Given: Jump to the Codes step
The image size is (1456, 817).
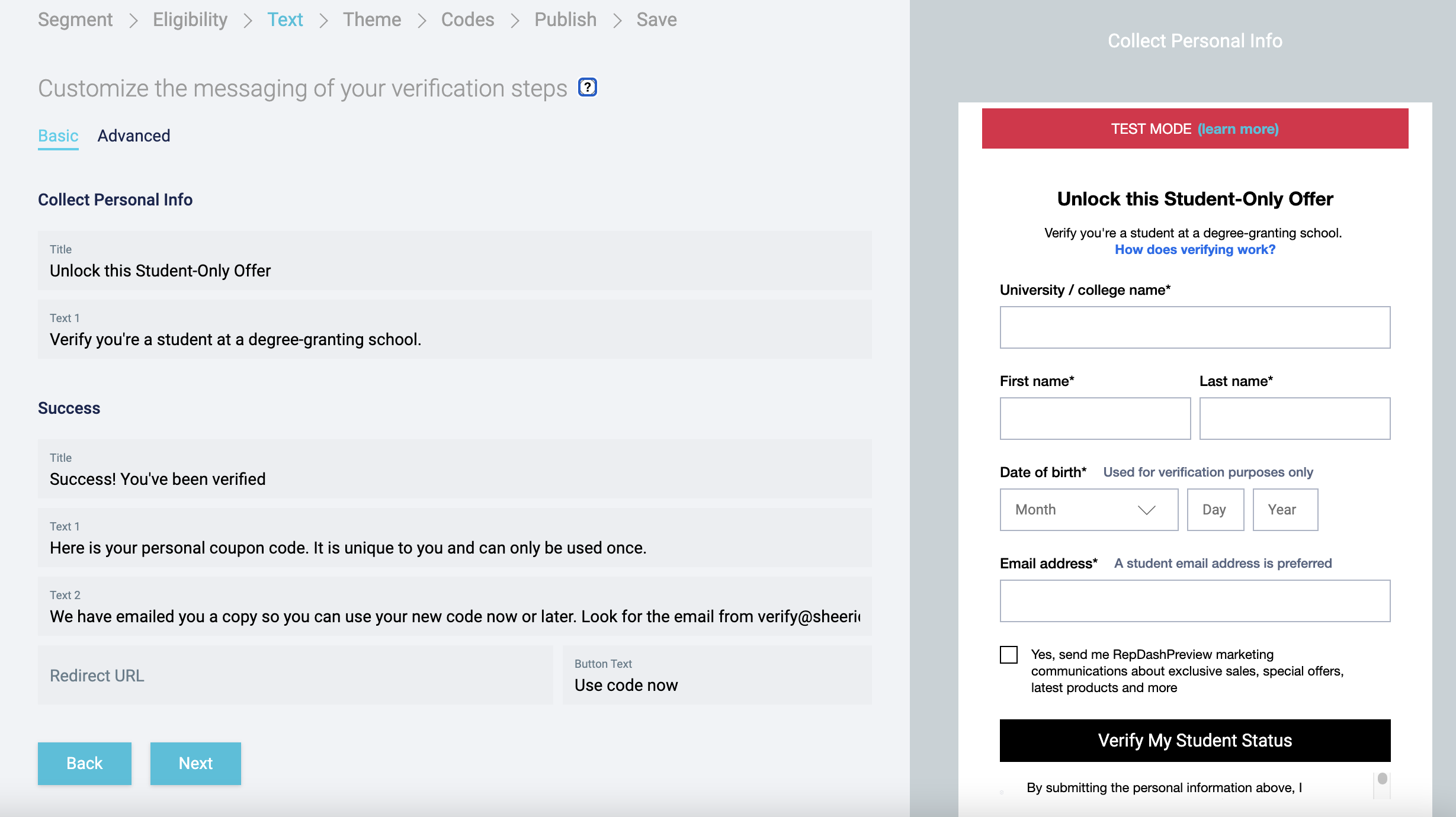Looking at the screenshot, I should (x=467, y=20).
